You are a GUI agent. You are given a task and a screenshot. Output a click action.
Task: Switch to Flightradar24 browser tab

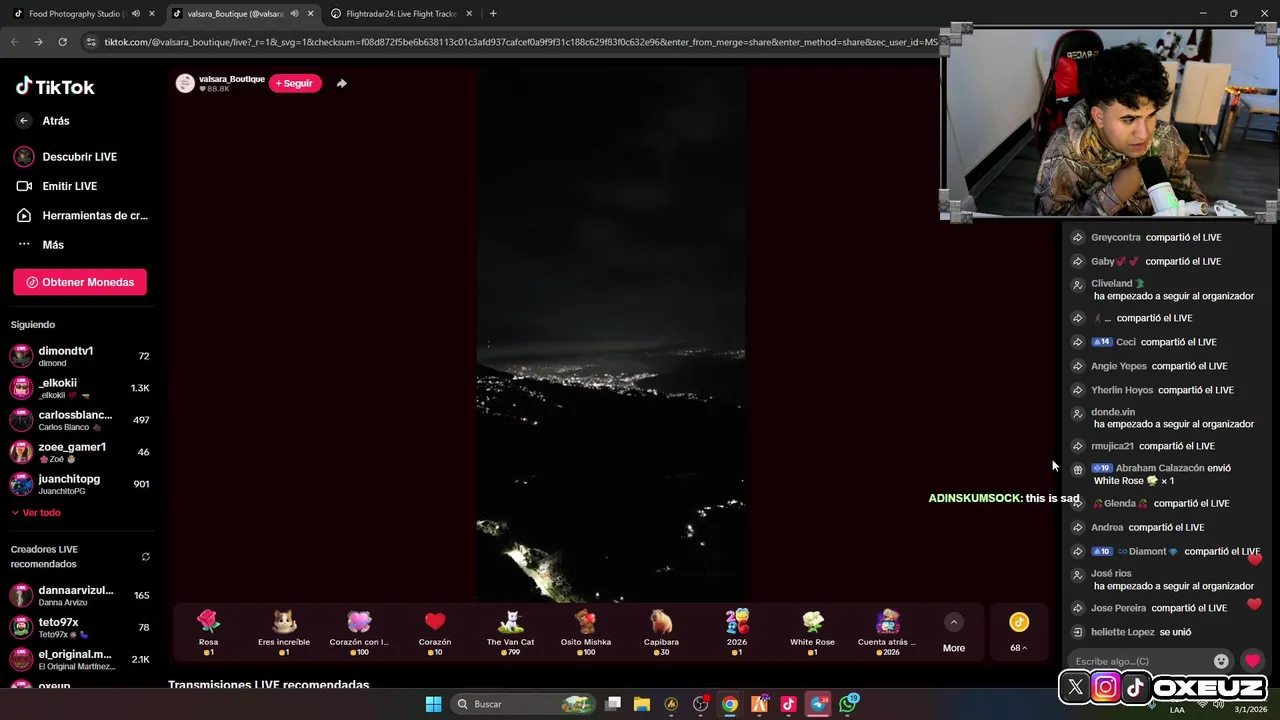400,14
